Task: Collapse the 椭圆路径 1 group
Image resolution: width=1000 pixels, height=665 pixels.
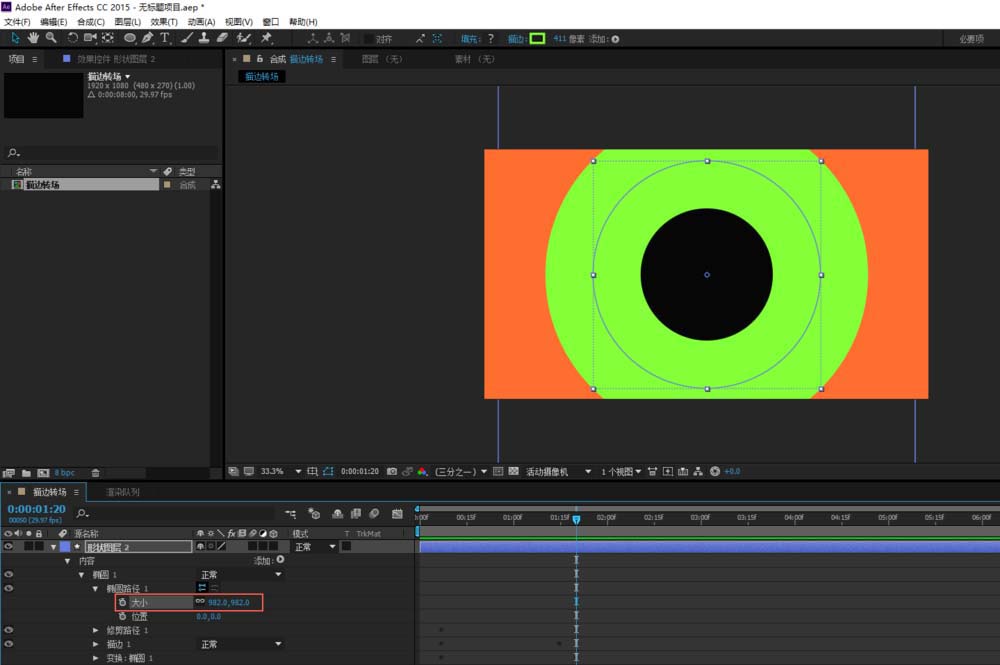Action: coord(95,588)
